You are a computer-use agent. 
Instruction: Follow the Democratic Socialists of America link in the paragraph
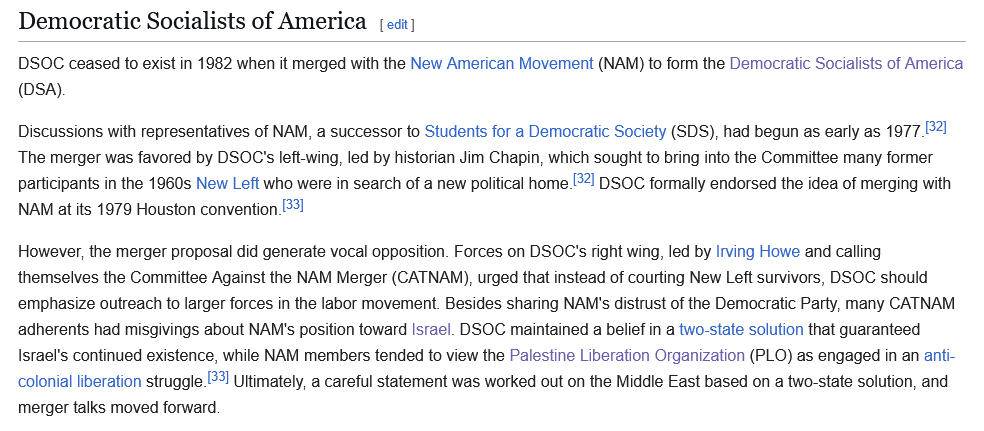pyautogui.click(x=846, y=63)
